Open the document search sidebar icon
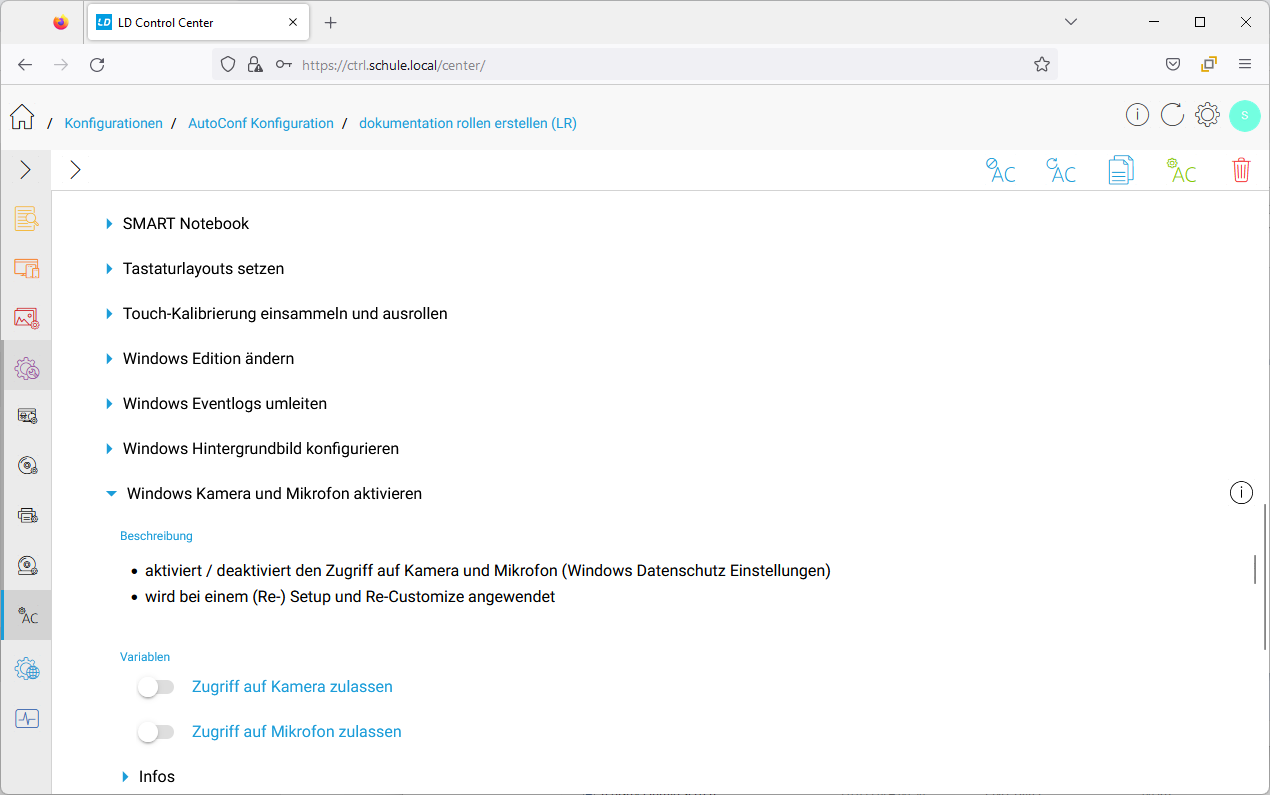The image size is (1270, 795). point(27,219)
